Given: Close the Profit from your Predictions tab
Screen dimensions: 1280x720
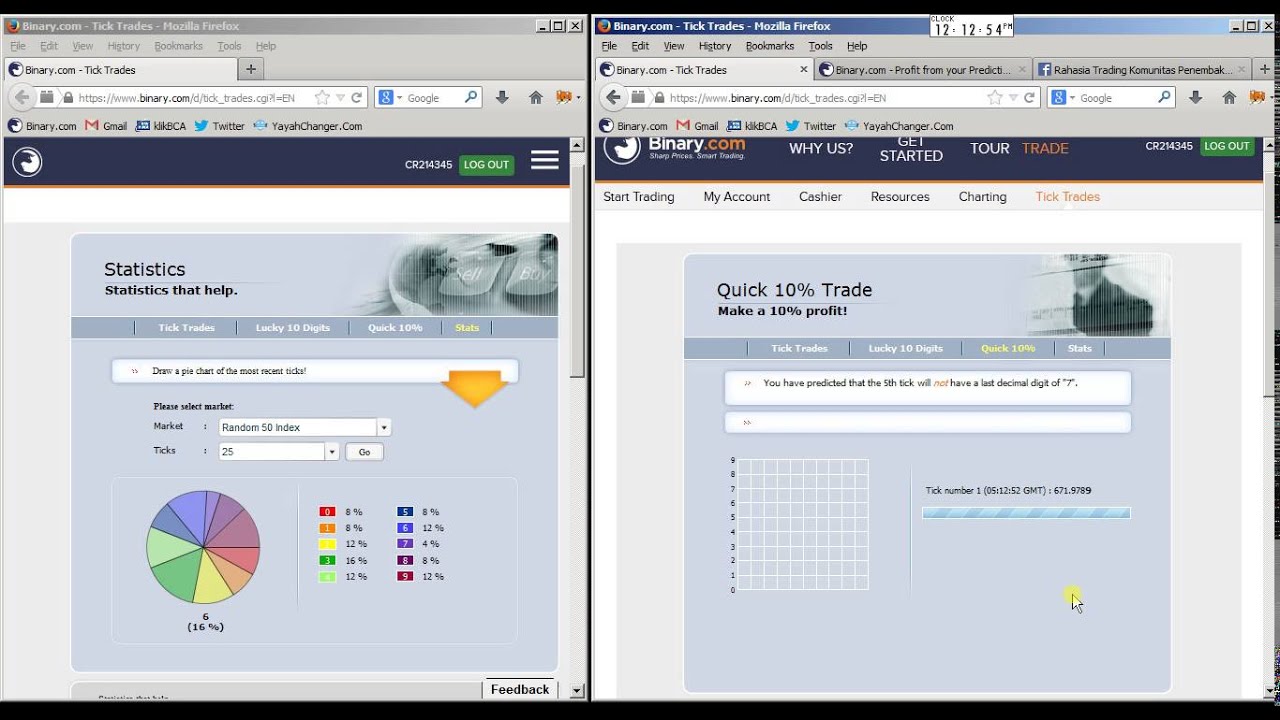Looking at the screenshot, I should point(1021,70).
